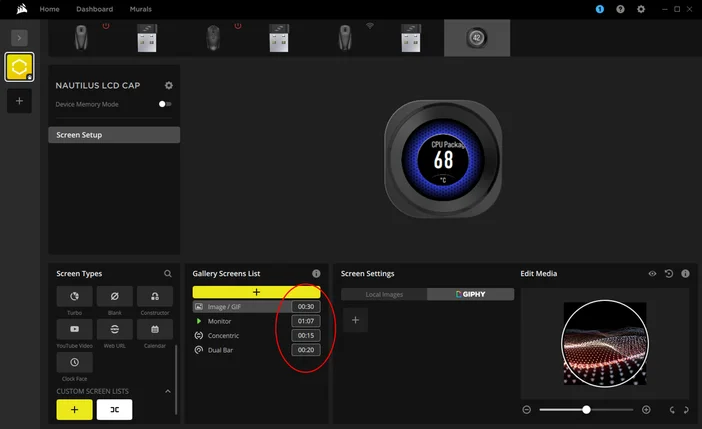Open the Screen Setup section
The height and width of the screenshot is (429, 702).
[114, 135]
